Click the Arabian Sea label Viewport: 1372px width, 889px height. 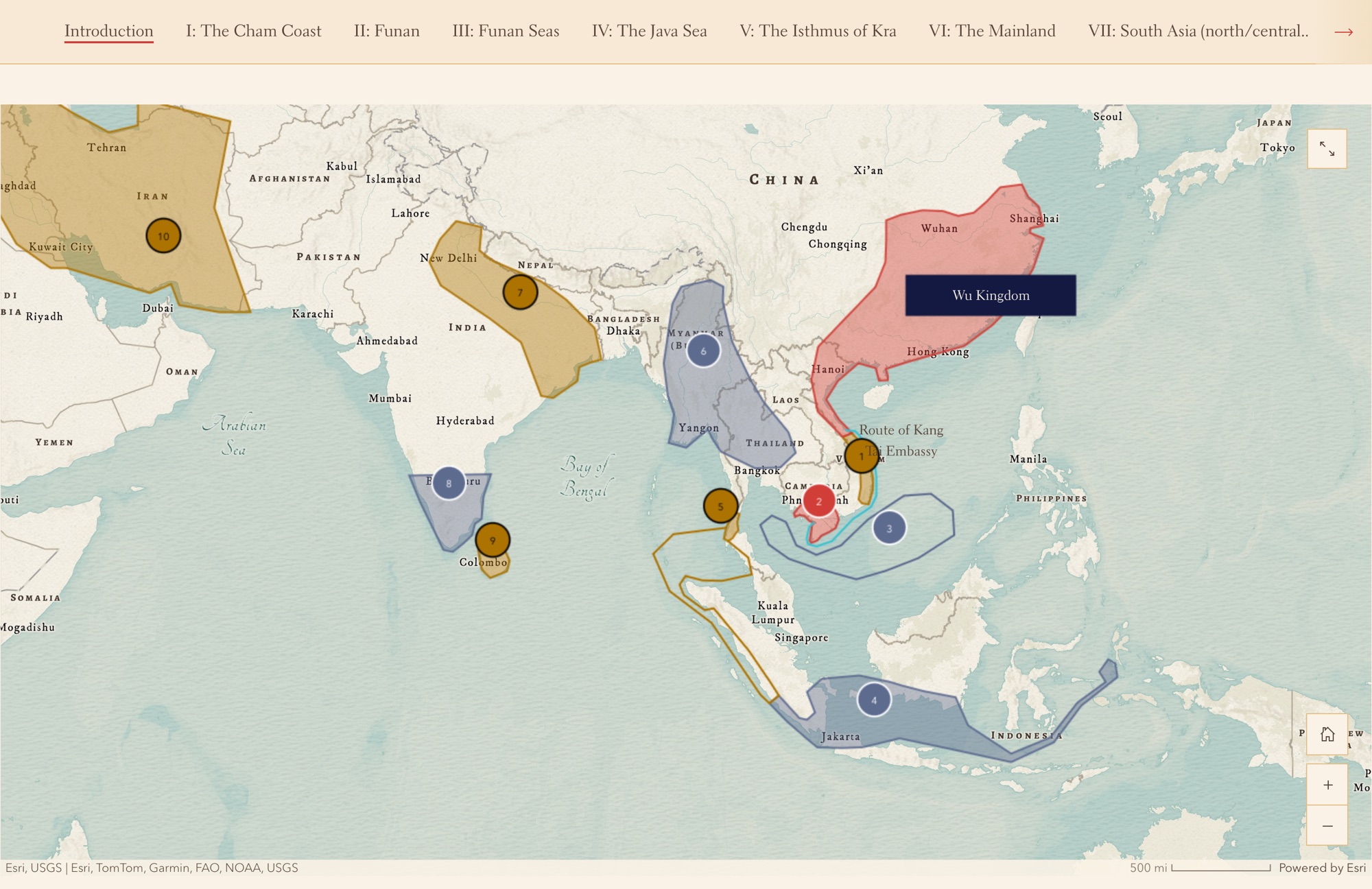click(x=234, y=436)
